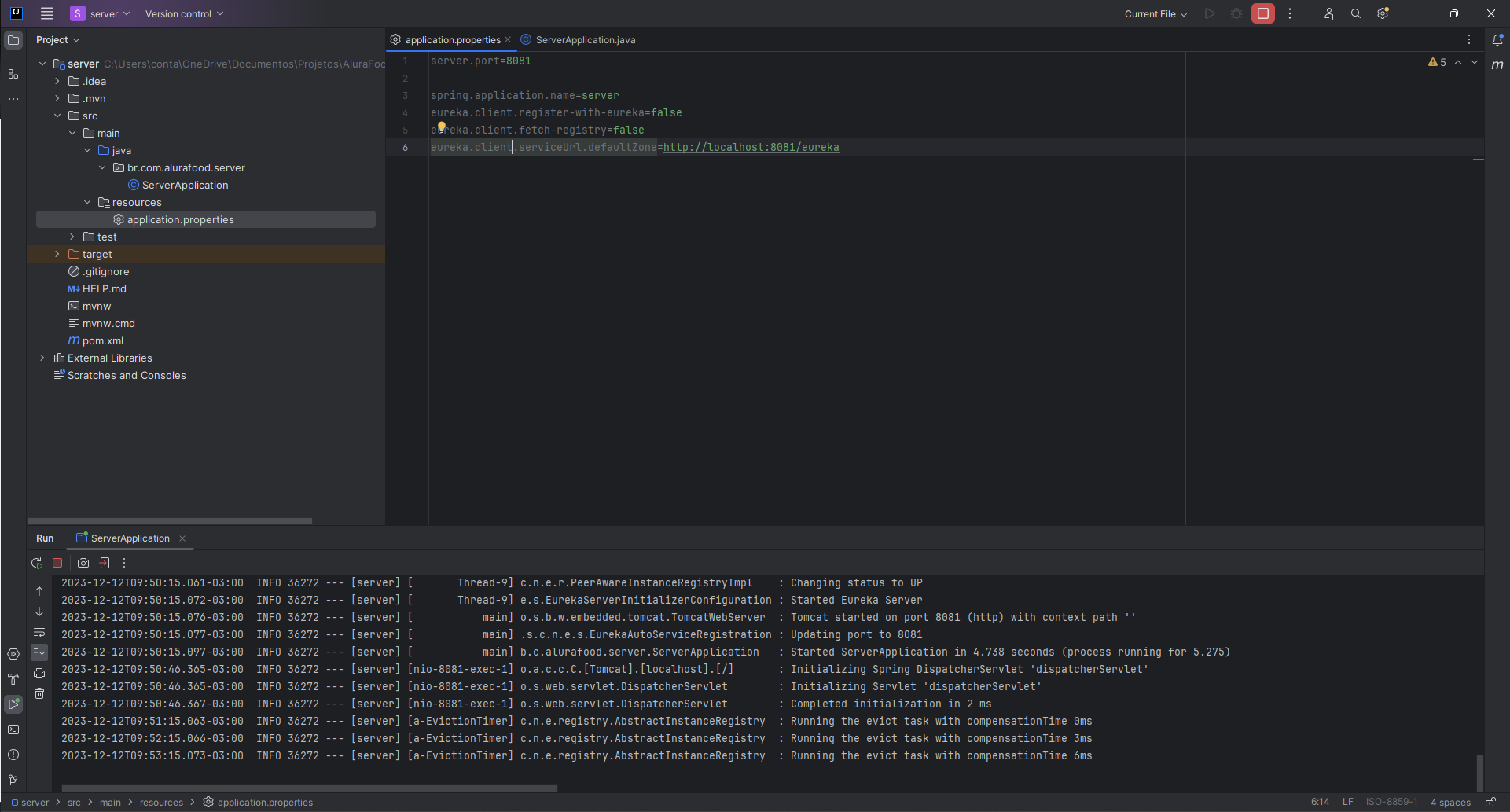This screenshot has height=812, width=1510.
Task: Open Services tool window icon
Action: coord(13,654)
